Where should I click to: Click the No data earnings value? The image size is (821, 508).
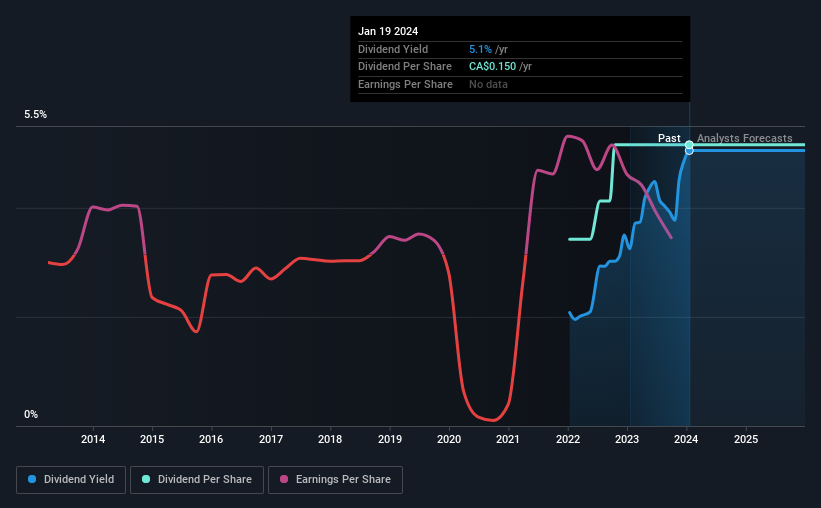(488, 84)
